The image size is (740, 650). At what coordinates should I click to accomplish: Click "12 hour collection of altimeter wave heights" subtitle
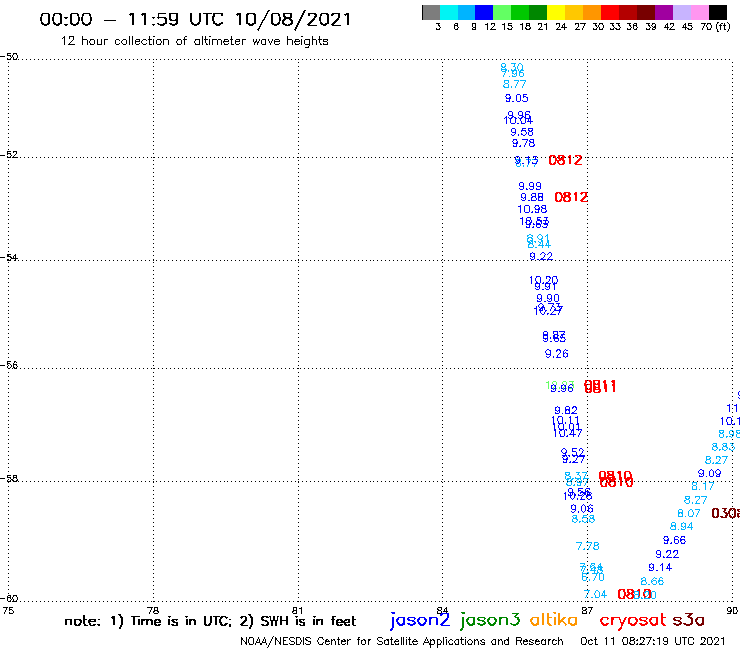[194, 41]
